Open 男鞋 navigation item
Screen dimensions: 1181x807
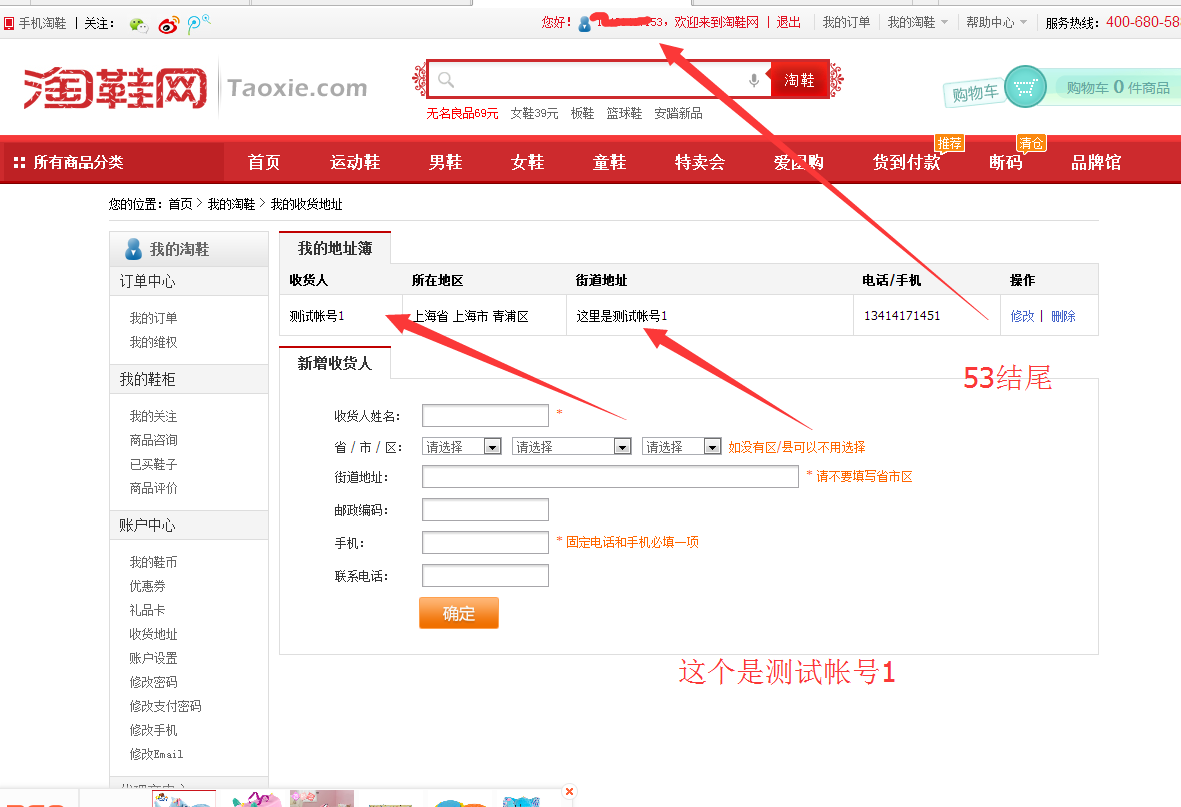click(x=445, y=162)
